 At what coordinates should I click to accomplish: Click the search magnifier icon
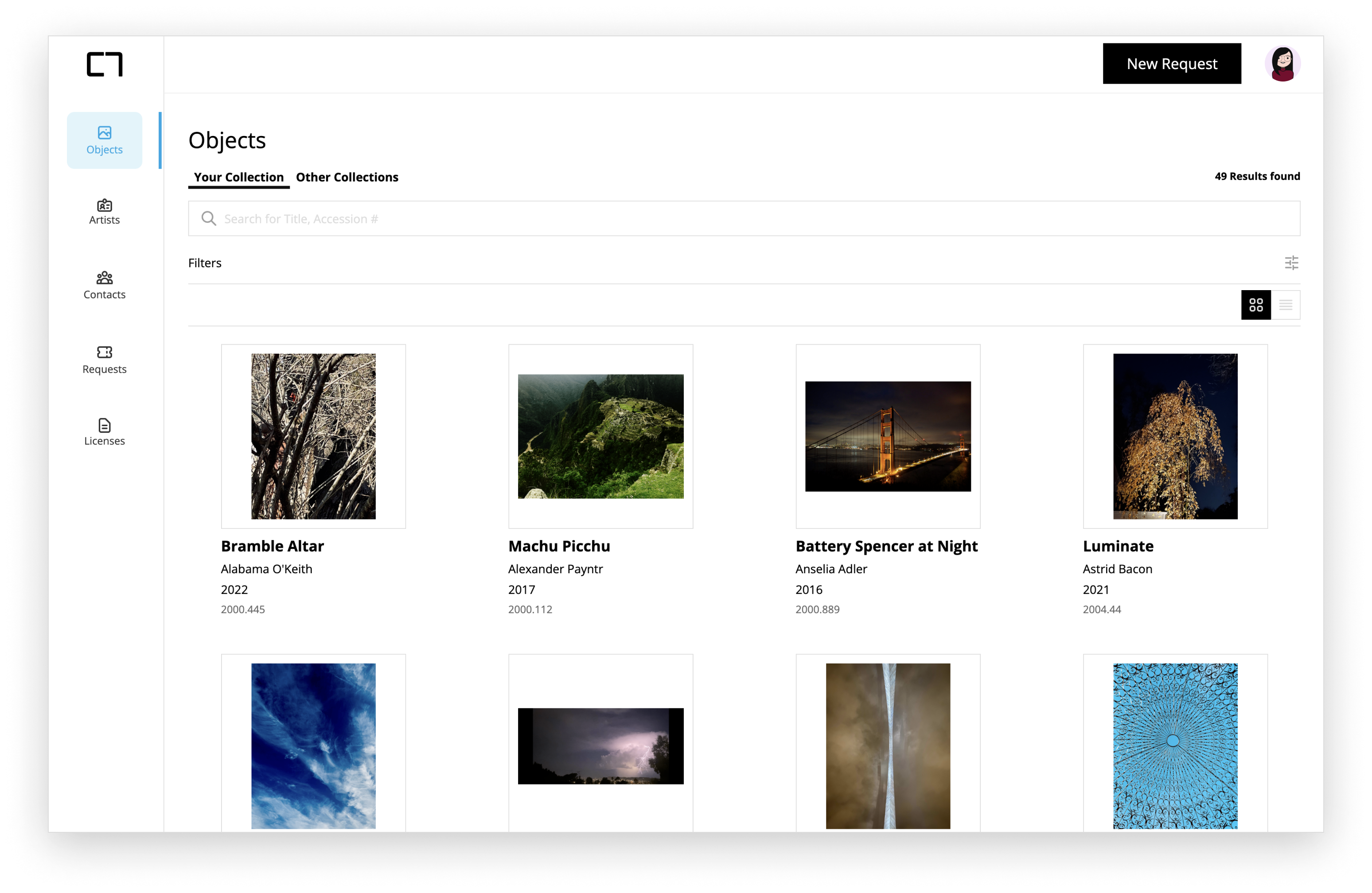[209, 218]
